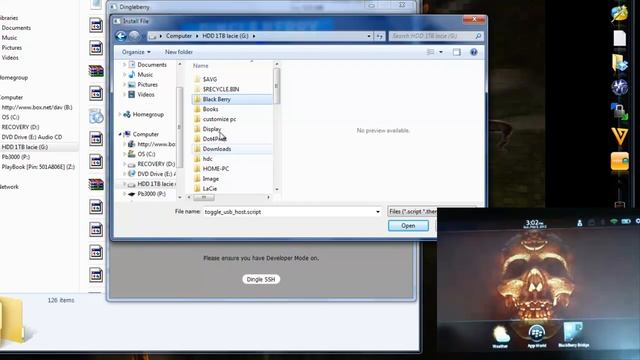Select HDD 1TB lacie in dialog tree

point(156,184)
